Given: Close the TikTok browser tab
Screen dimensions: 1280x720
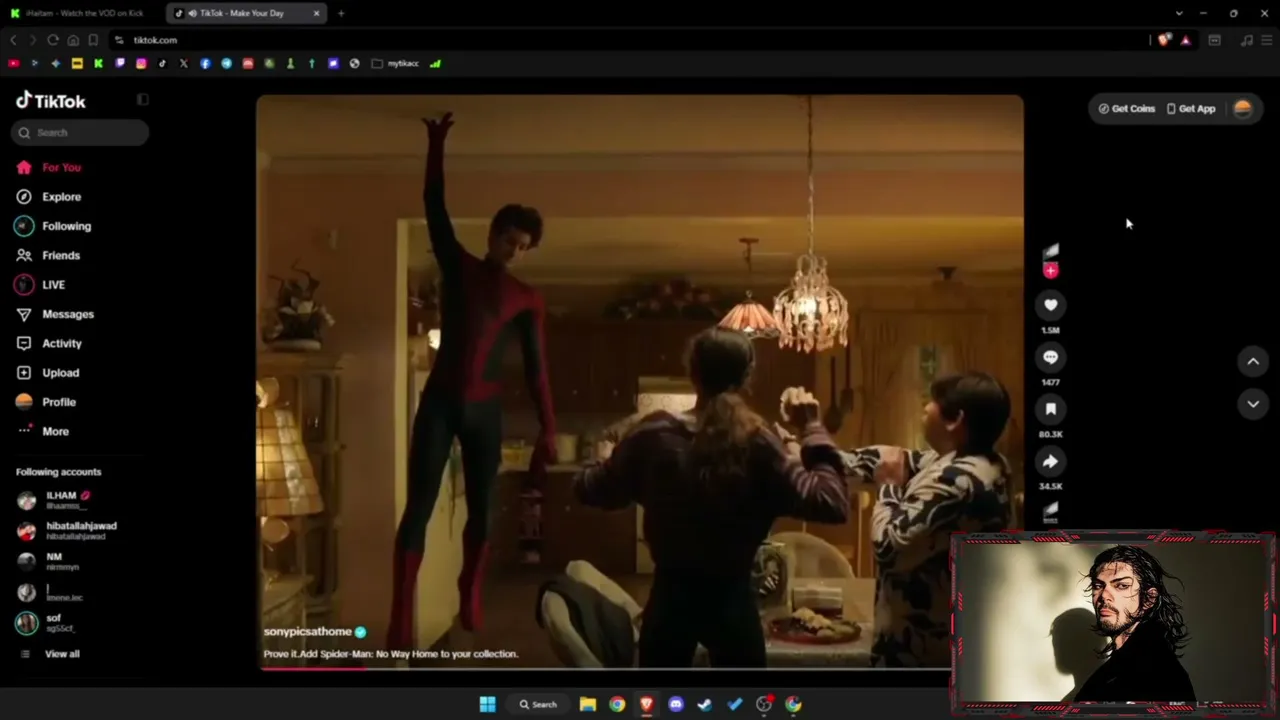Looking at the screenshot, I should [317, 13].
